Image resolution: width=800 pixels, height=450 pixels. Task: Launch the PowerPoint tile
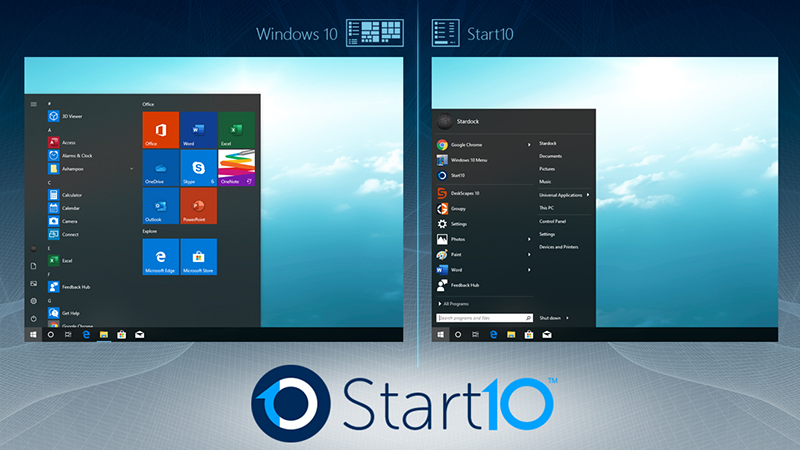[198, 206]
